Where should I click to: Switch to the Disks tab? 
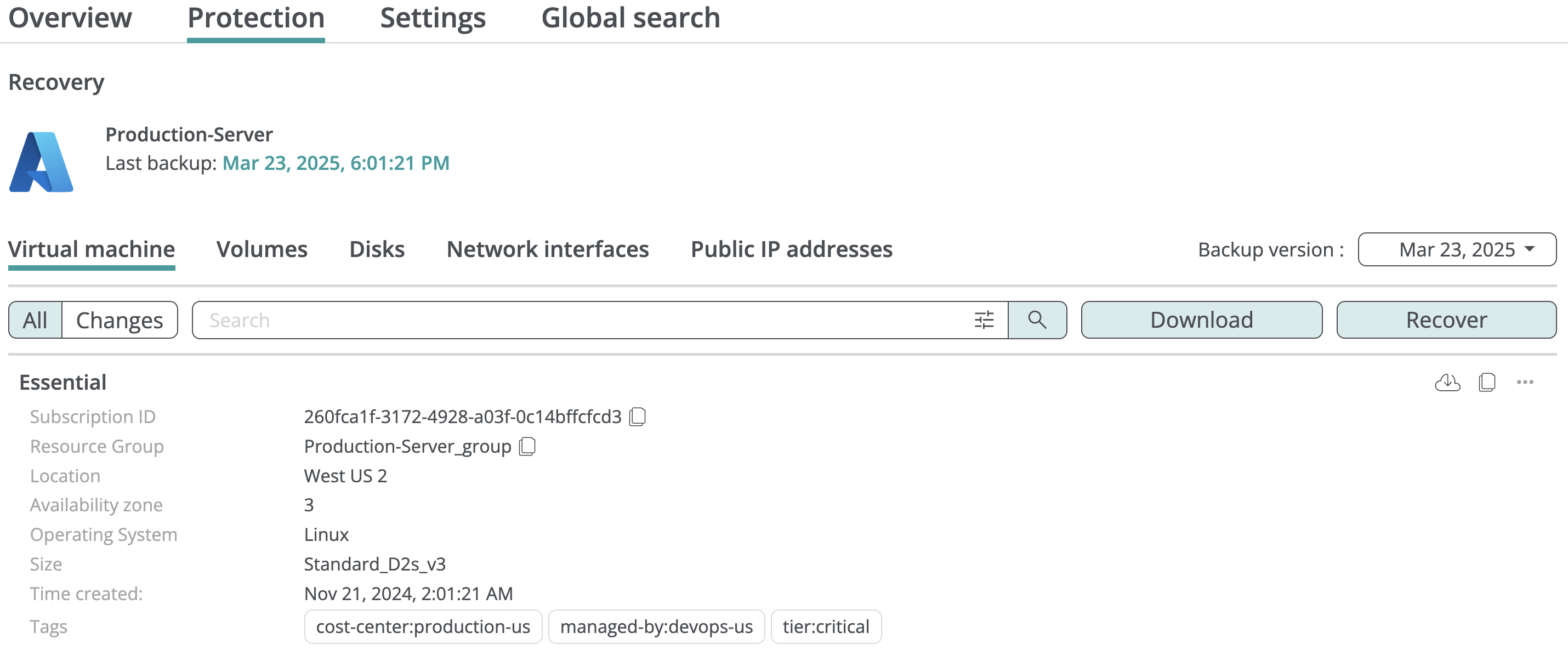pos(377,249)
